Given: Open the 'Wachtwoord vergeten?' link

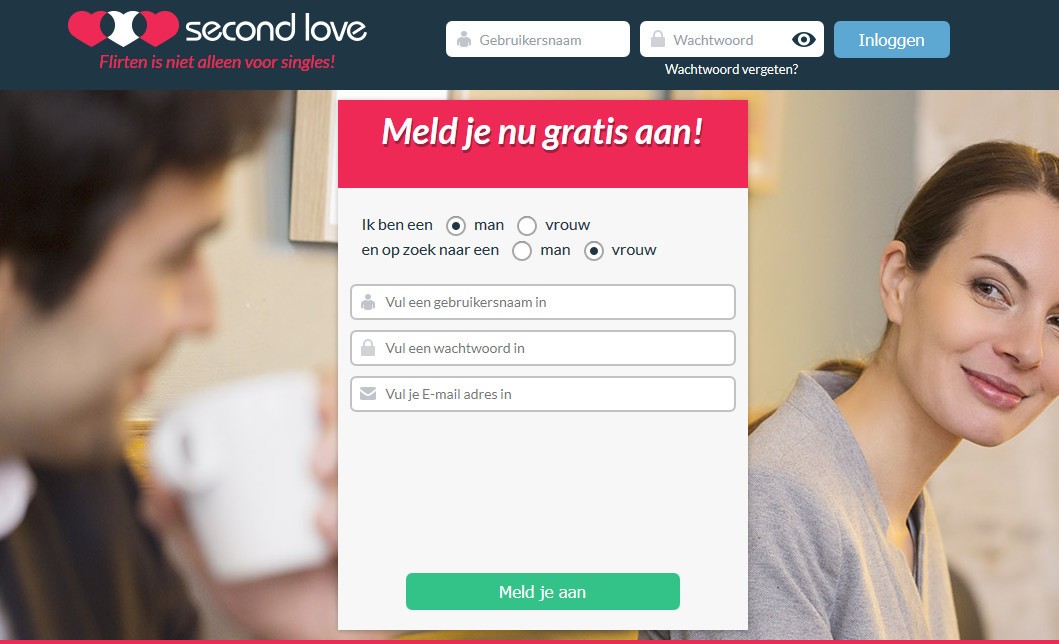Looking at the screenshot, I should pos(731,70).
